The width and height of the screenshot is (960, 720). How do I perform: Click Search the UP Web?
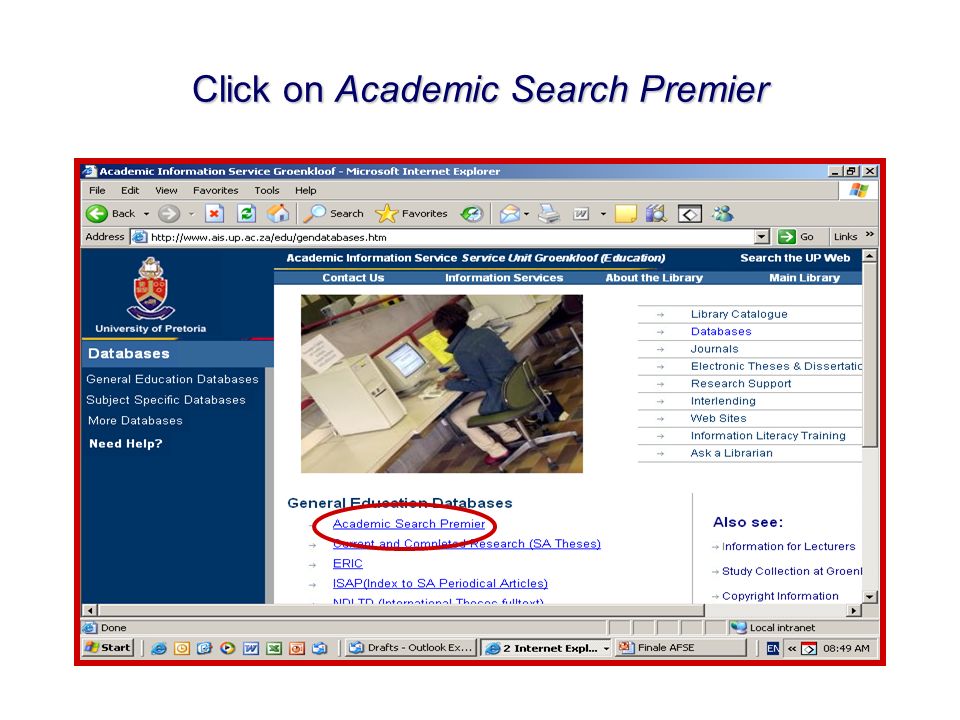pos(795,258)
